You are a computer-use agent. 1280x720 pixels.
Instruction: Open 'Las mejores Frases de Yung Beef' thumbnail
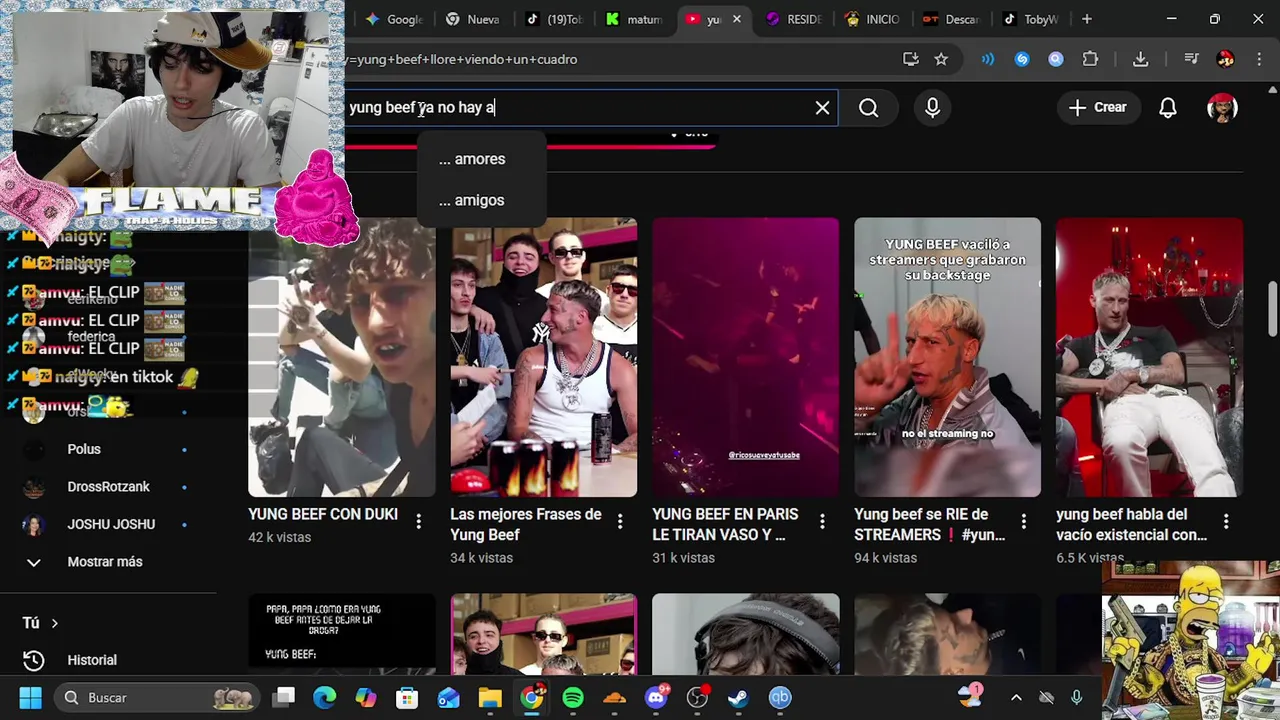point(544,357)
